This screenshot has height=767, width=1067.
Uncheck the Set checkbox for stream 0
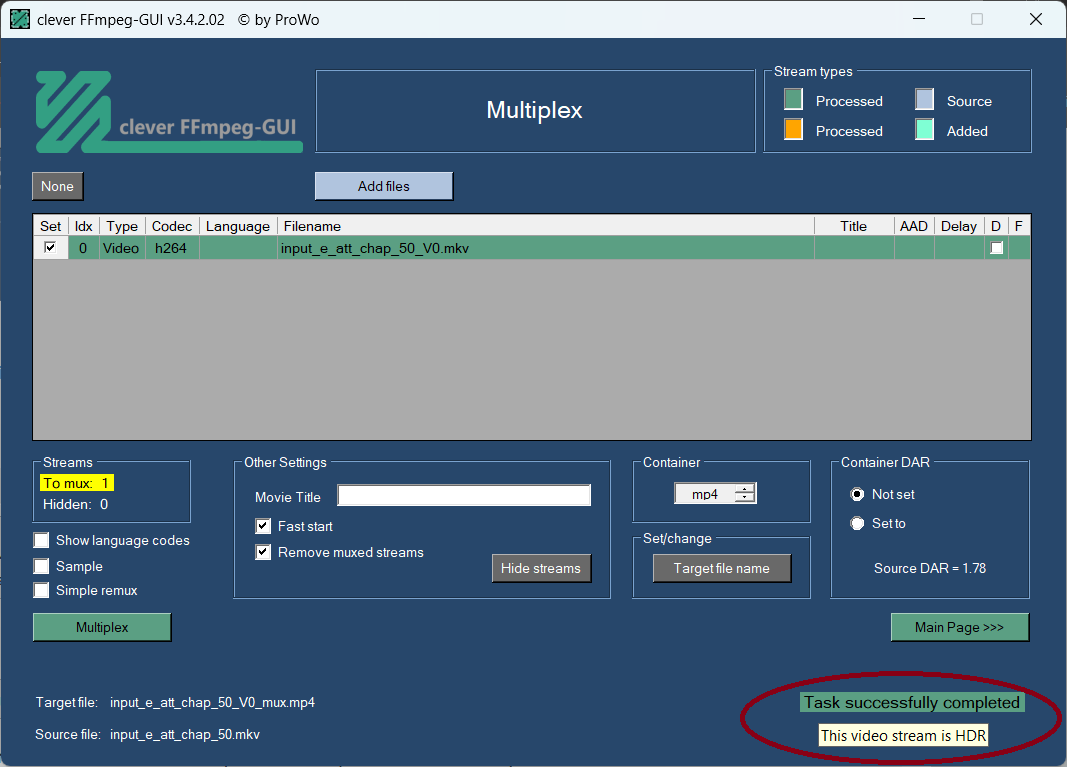[50, 247]
